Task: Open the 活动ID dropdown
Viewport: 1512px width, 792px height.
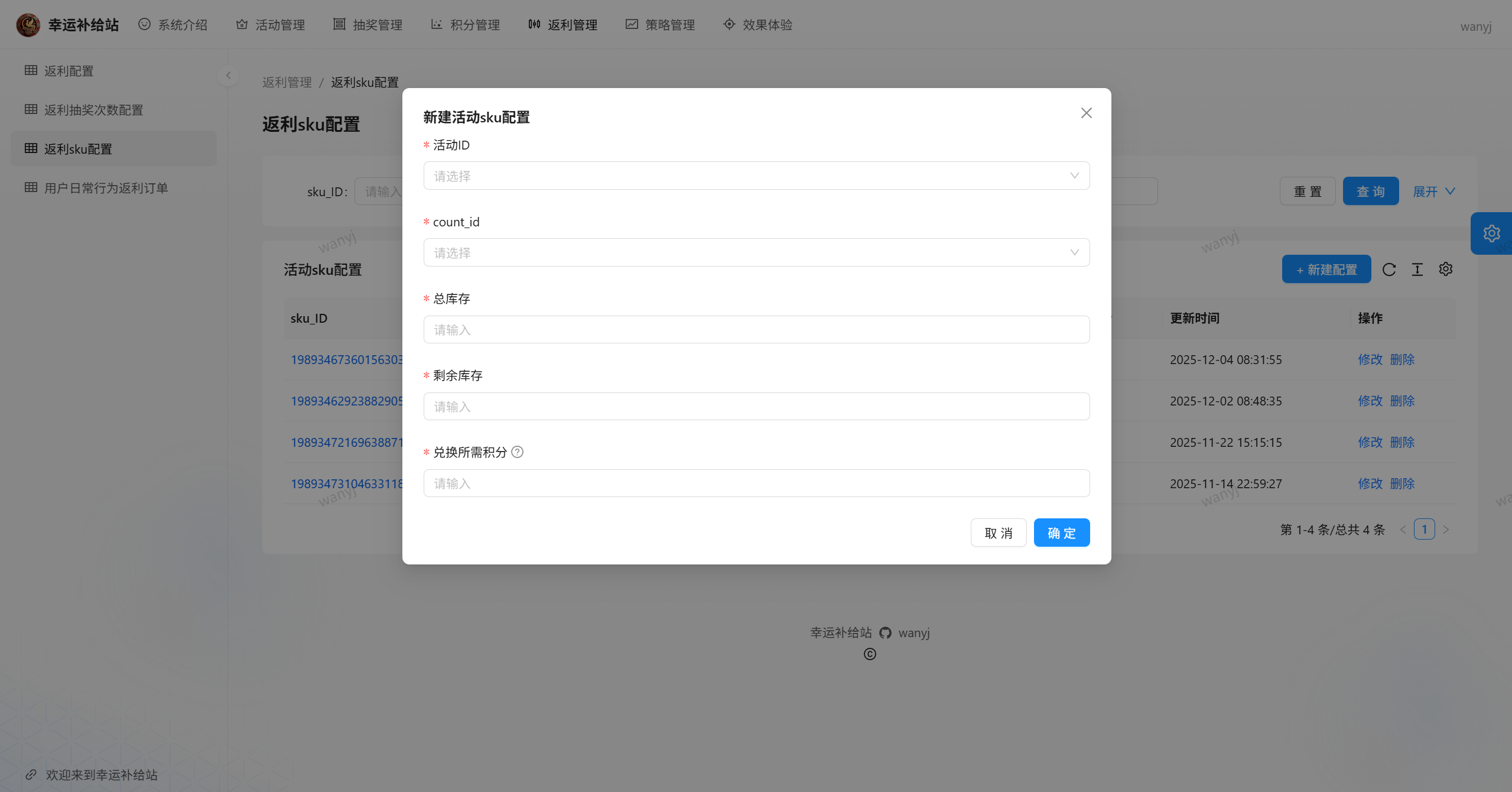Action: (x=756, y=176)
